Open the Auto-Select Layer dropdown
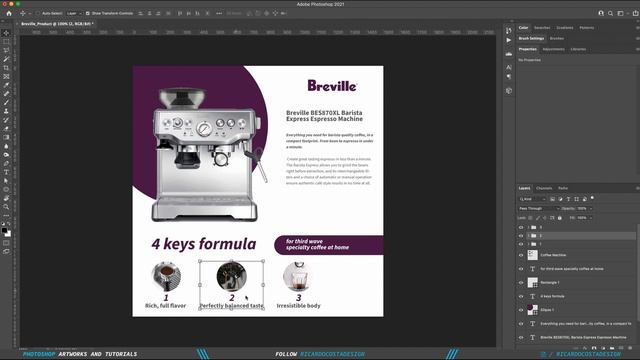 (x=73, y=13)
